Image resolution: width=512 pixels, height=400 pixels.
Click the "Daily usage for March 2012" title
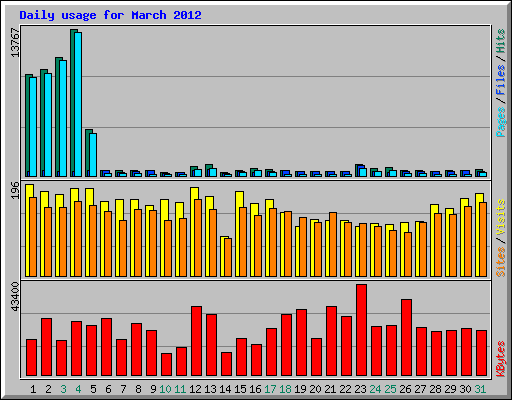[110, 15]
